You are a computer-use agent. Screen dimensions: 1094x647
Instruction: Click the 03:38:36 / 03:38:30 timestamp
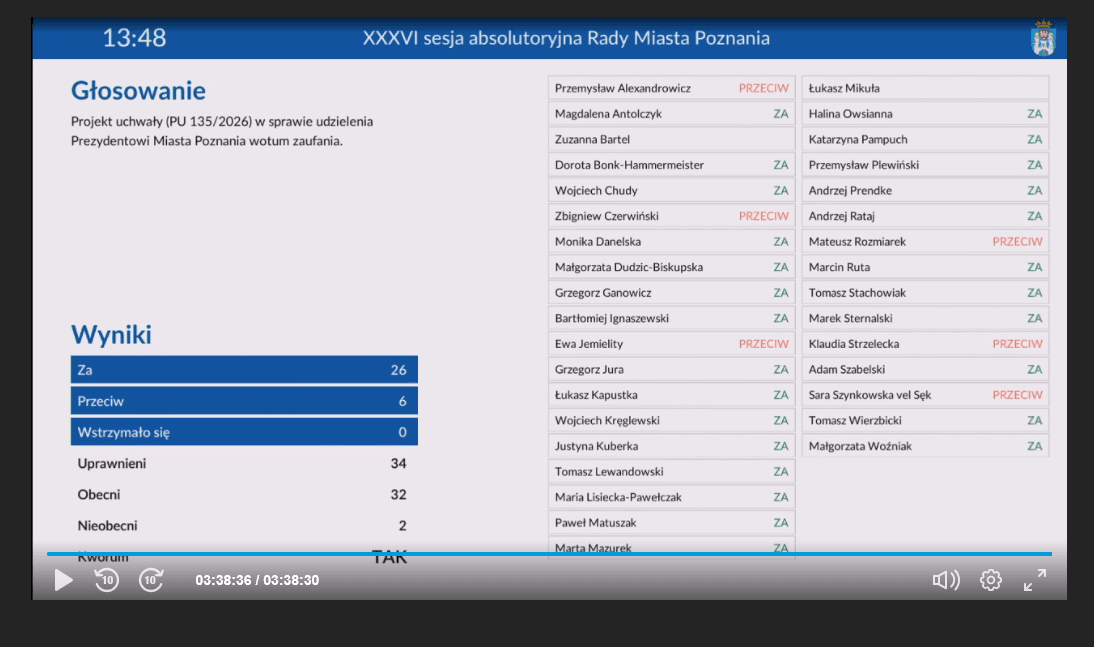[x=257, y=580]
